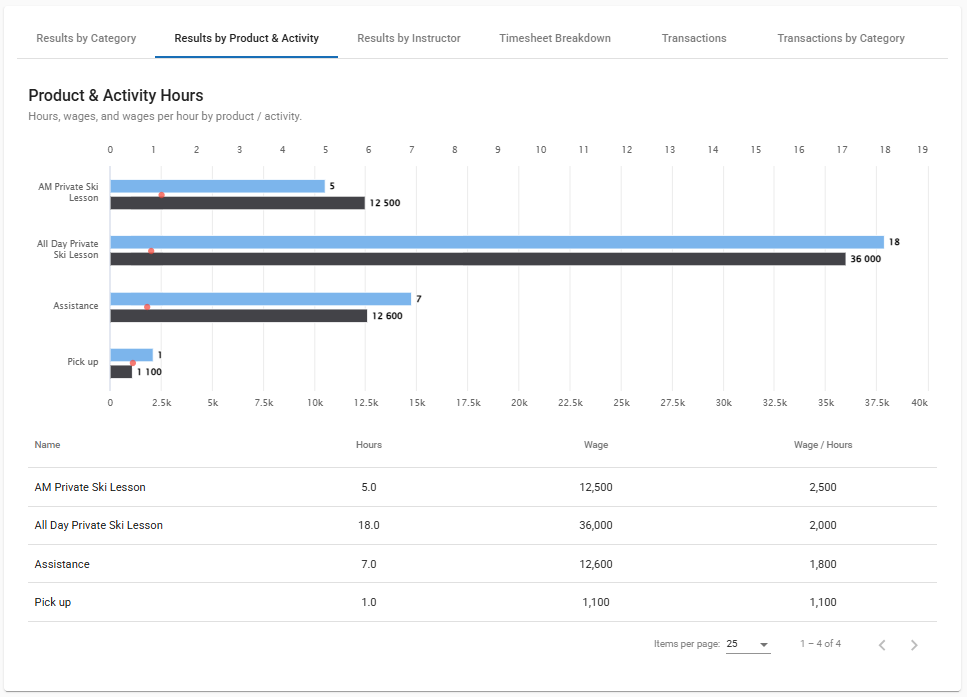Go to previous page arrow
The width and height of the screenshot is (967, 697).
coord(882,645)
